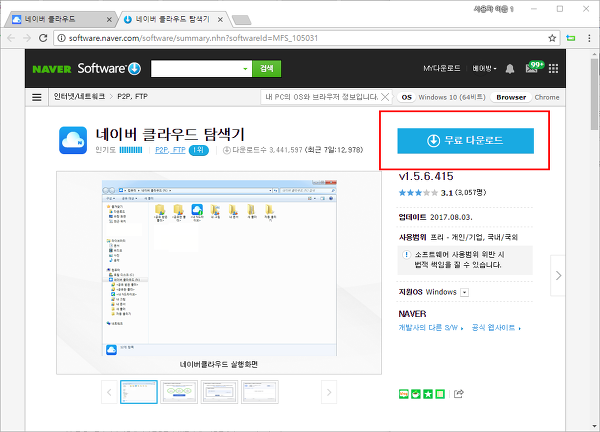Select the 네이버 클라우드 탐색기 tab
Viewport: 600px width, 432px height.
tap(173, 19)
